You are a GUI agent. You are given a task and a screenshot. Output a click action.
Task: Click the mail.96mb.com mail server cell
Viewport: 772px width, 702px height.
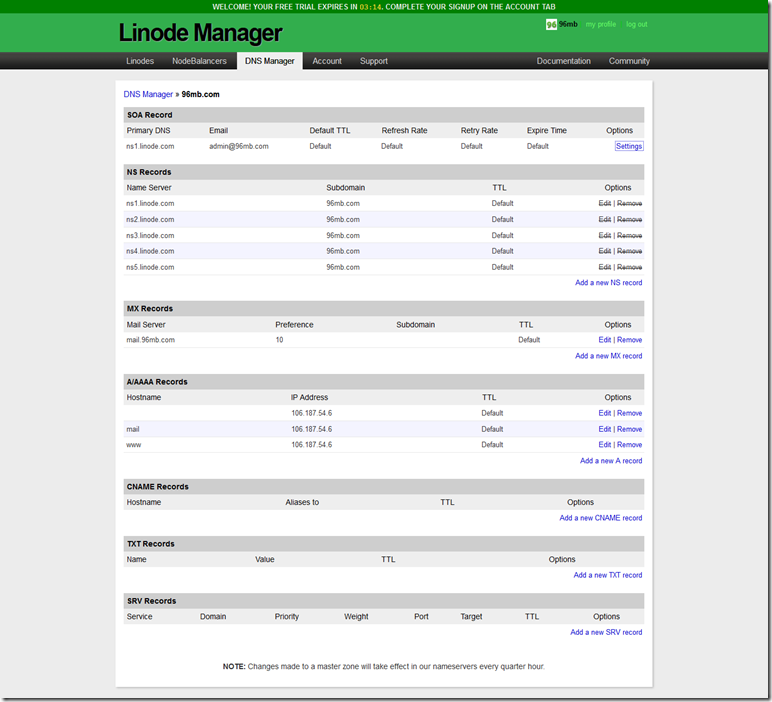tap(151, 340)
